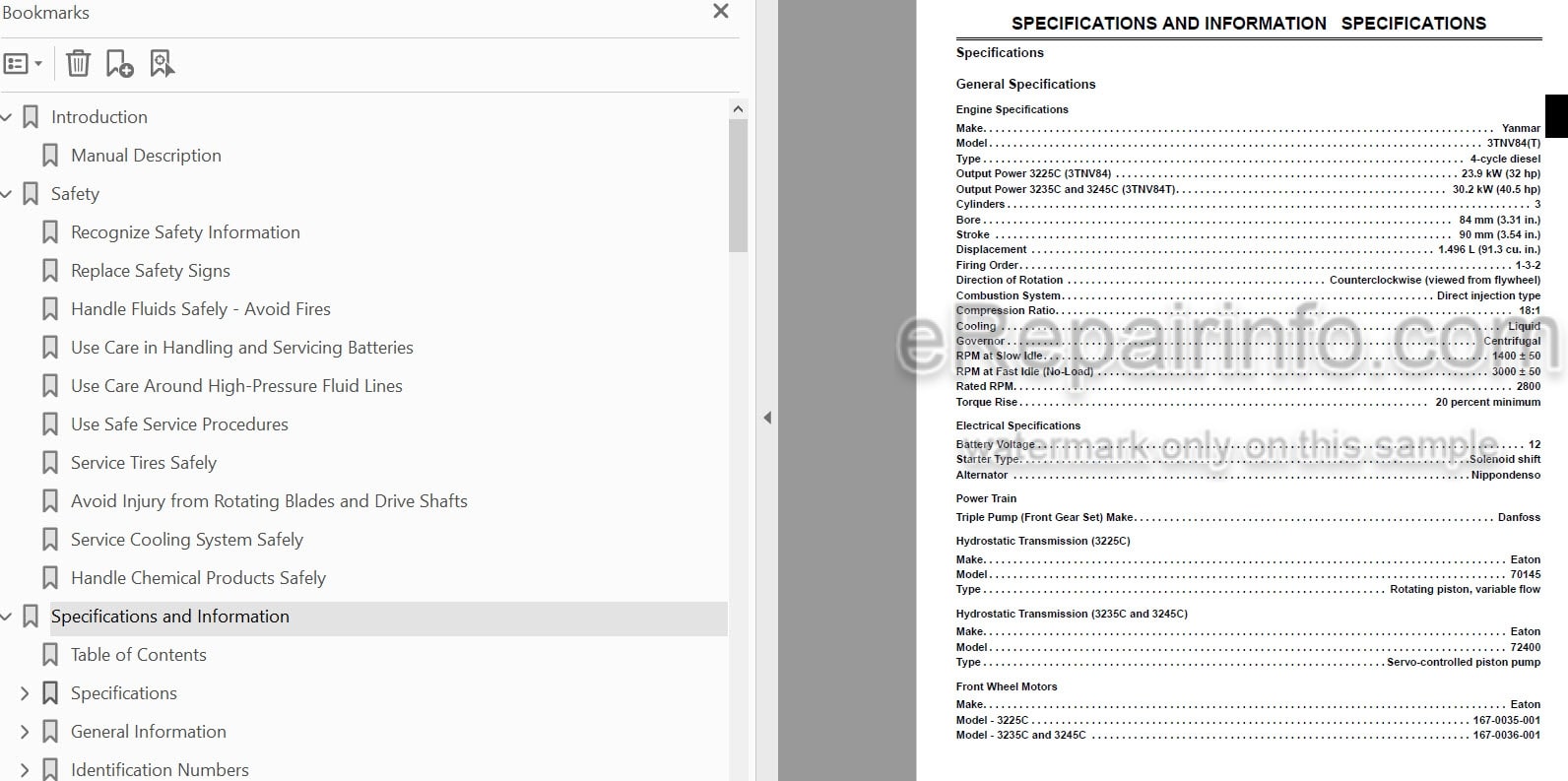The height and width of the screenshot is (781, 1568).
Task: Expand the Specifications sub-bookmark
Action: point(26,693)
